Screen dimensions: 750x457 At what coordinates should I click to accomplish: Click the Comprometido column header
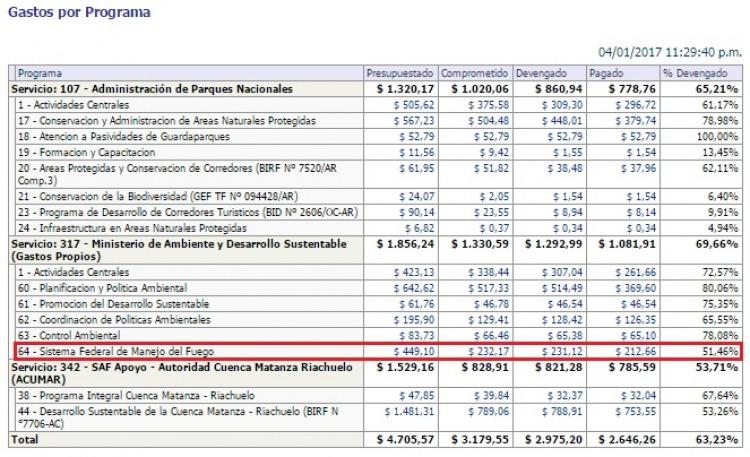[474, 73]
